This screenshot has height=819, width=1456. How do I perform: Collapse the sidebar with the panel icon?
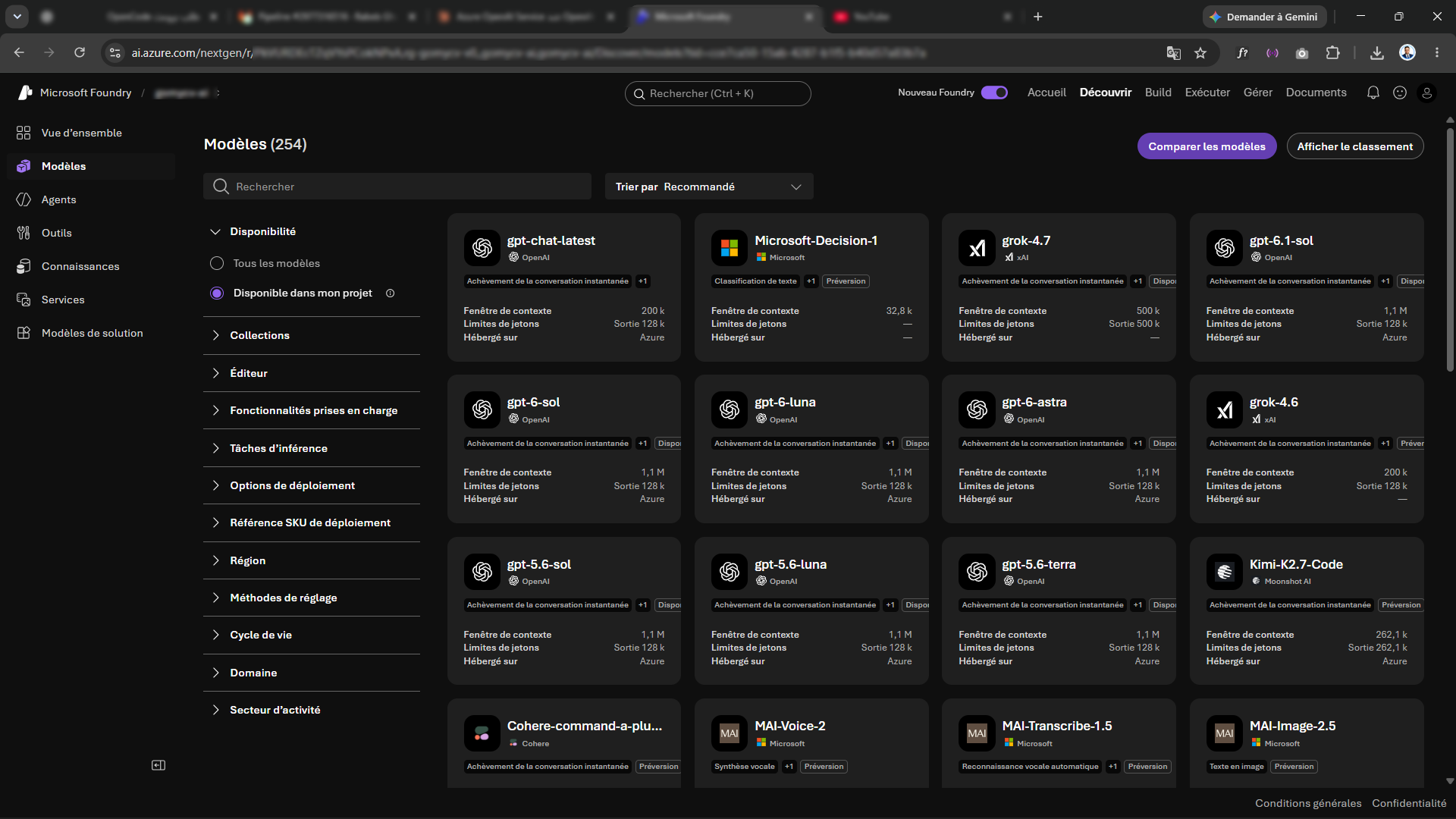[x=158, y=765]
